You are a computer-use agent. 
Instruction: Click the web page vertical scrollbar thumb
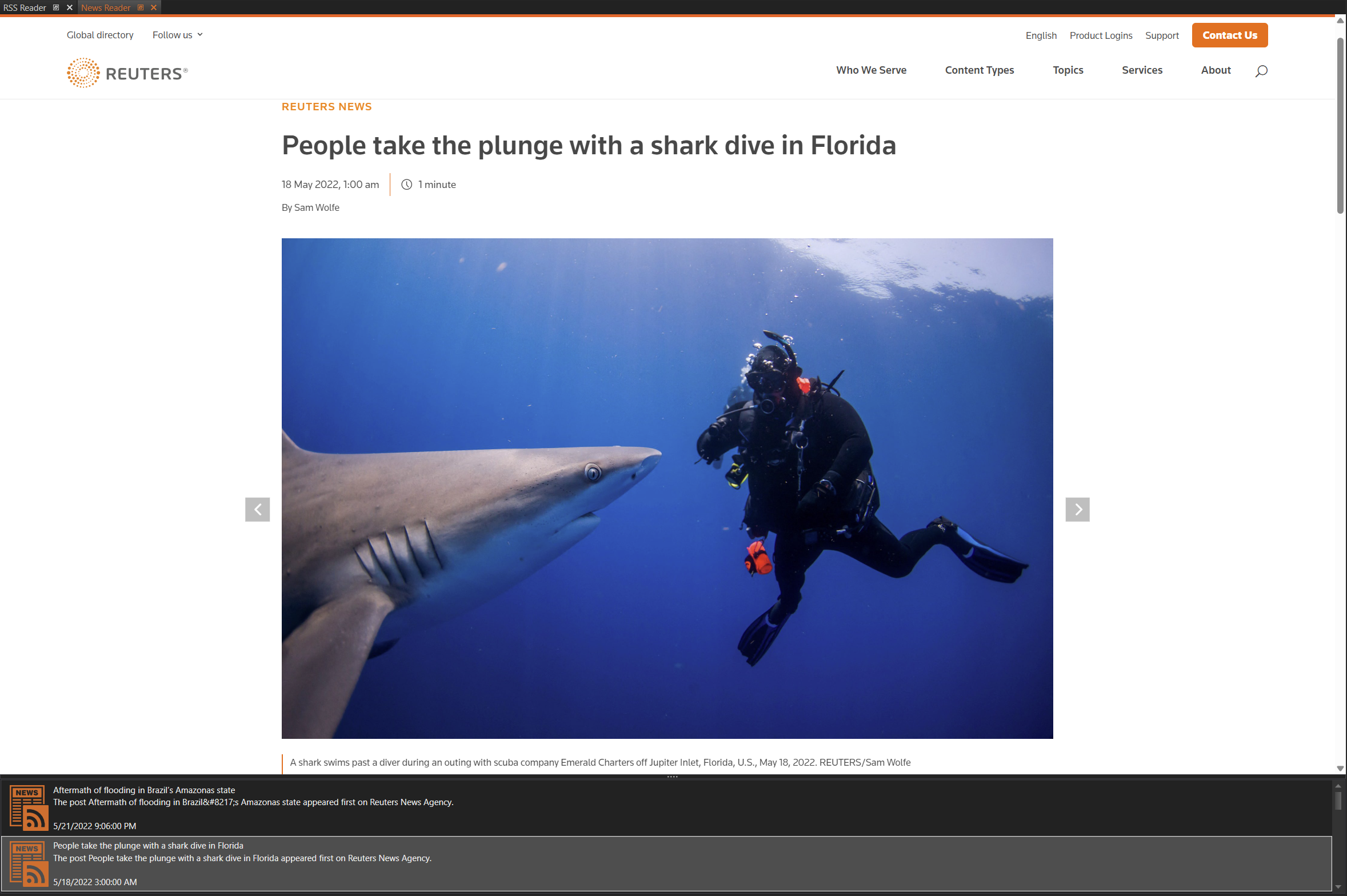coord(1340,126)
